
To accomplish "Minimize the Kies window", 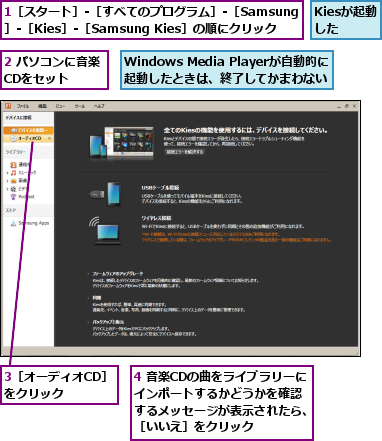I will 339,106.
